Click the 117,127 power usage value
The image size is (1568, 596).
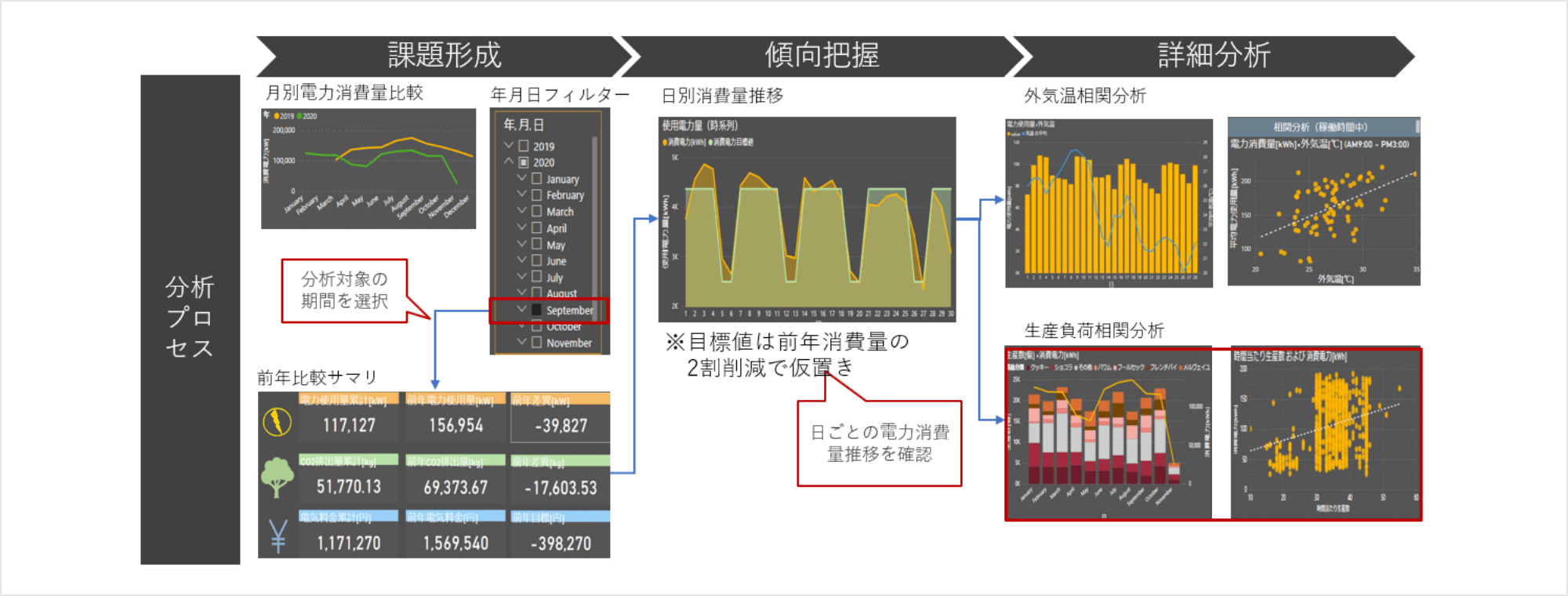pyautogui.click(x=349, y=425)
